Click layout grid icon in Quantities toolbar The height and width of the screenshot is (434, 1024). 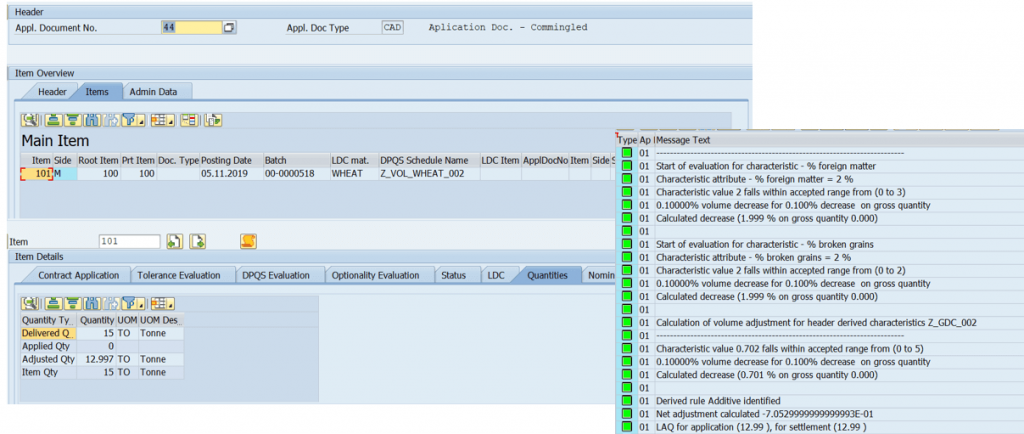point(159,303)
